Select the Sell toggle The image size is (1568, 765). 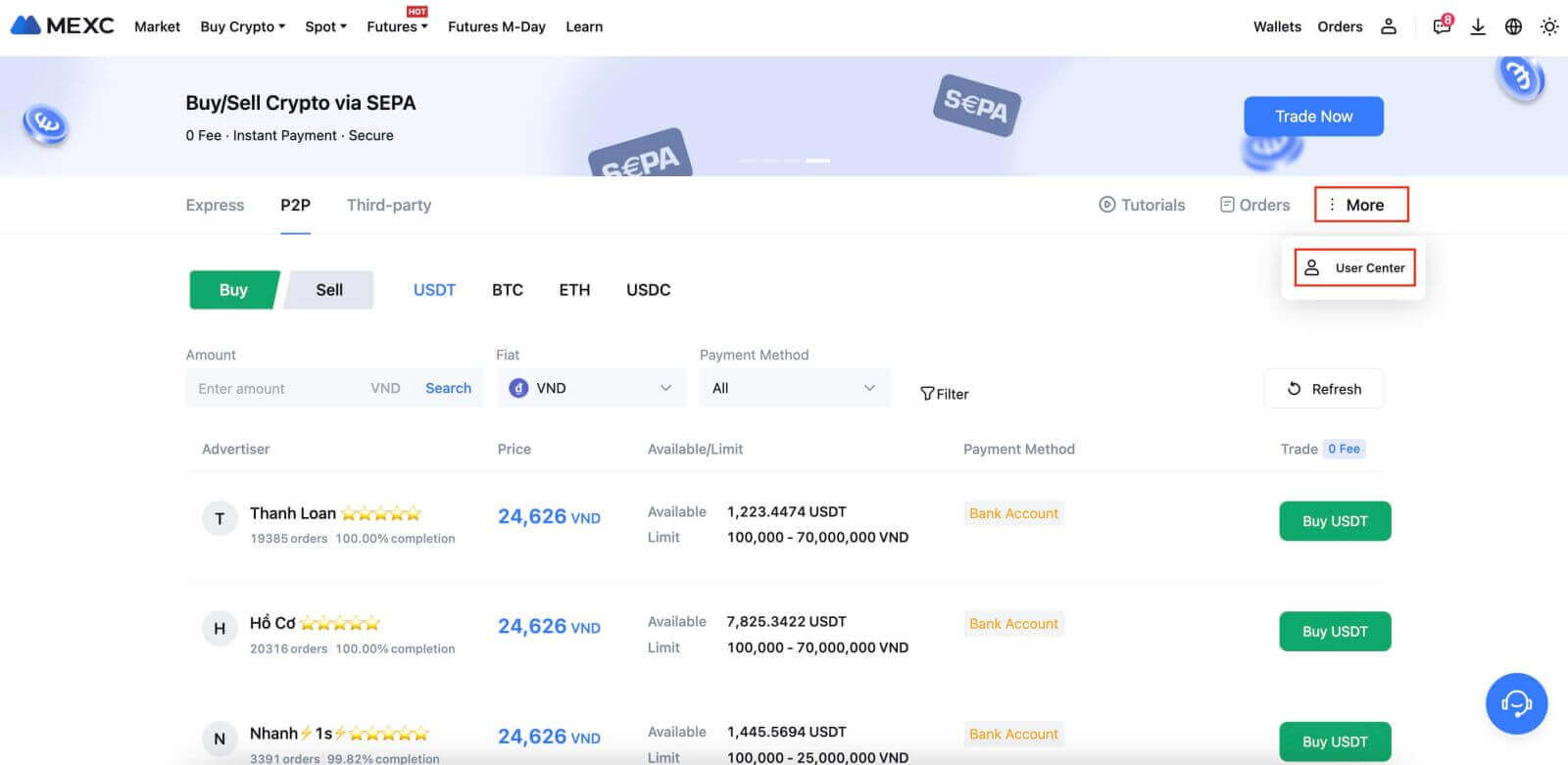[329, 290]
